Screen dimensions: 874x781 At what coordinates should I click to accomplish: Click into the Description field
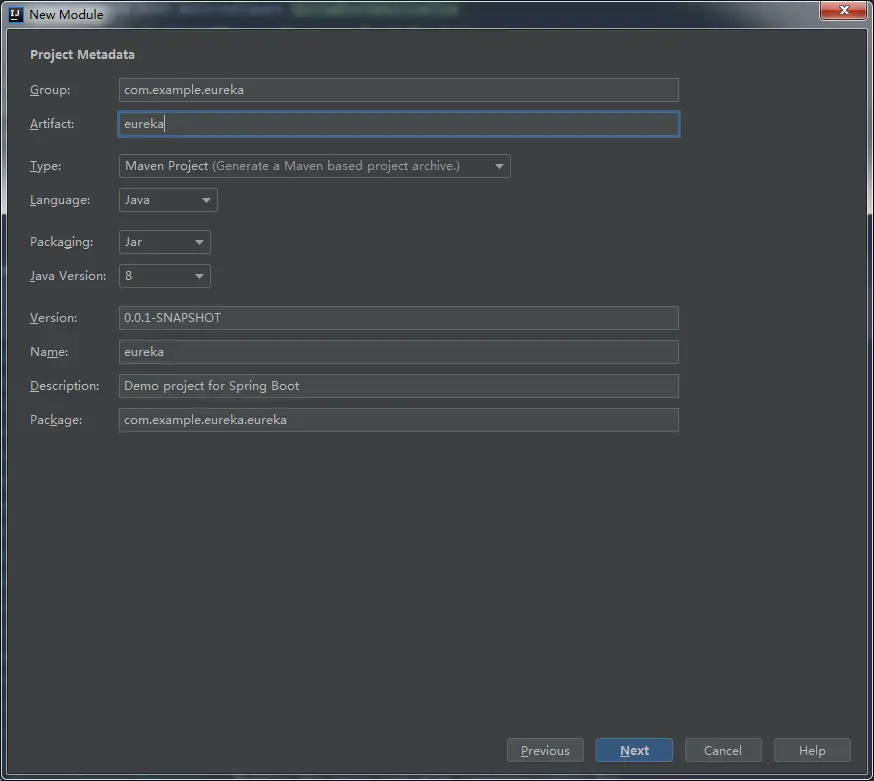click(x=399, y=386)
